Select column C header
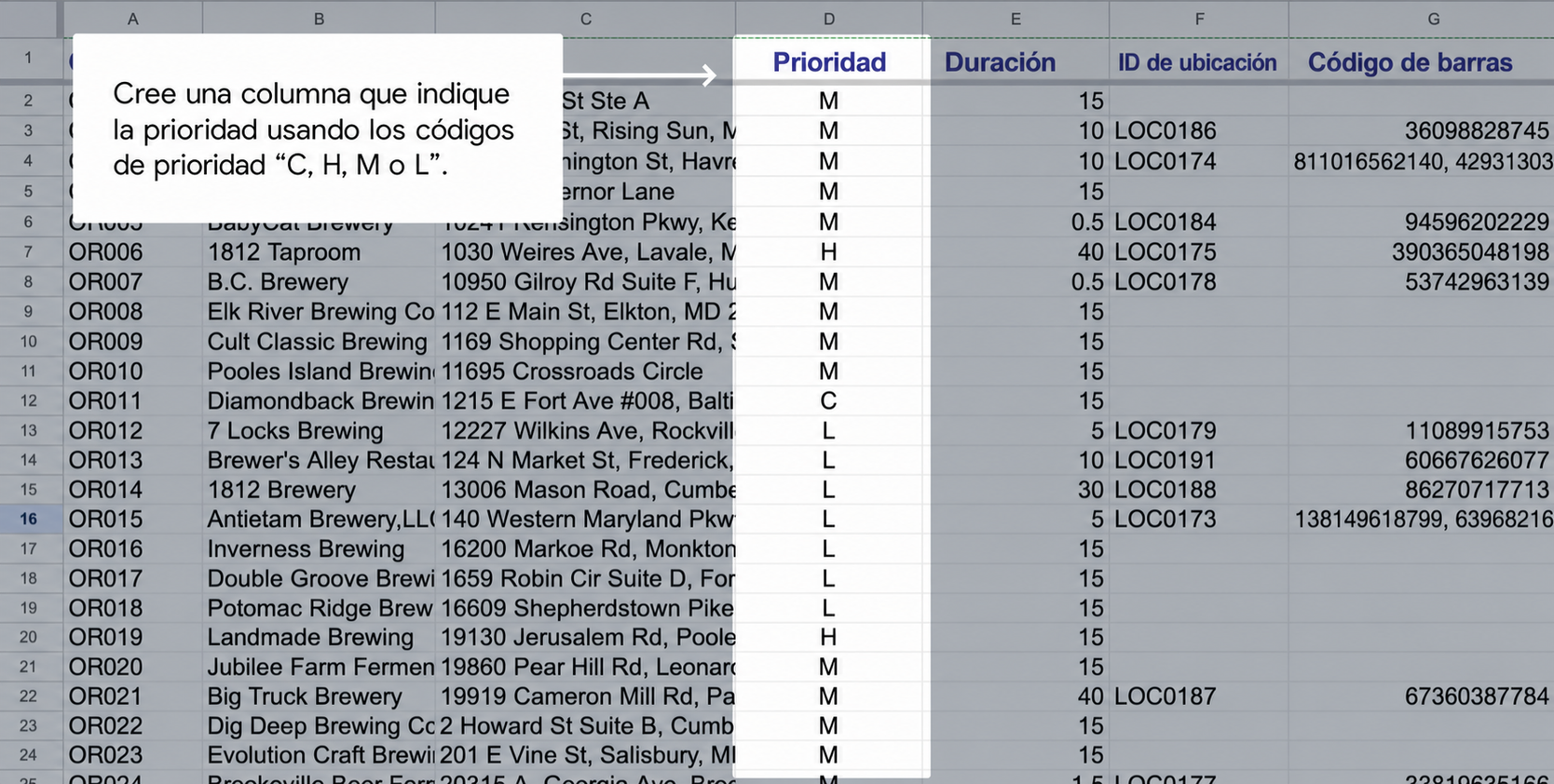 [585, 19]
